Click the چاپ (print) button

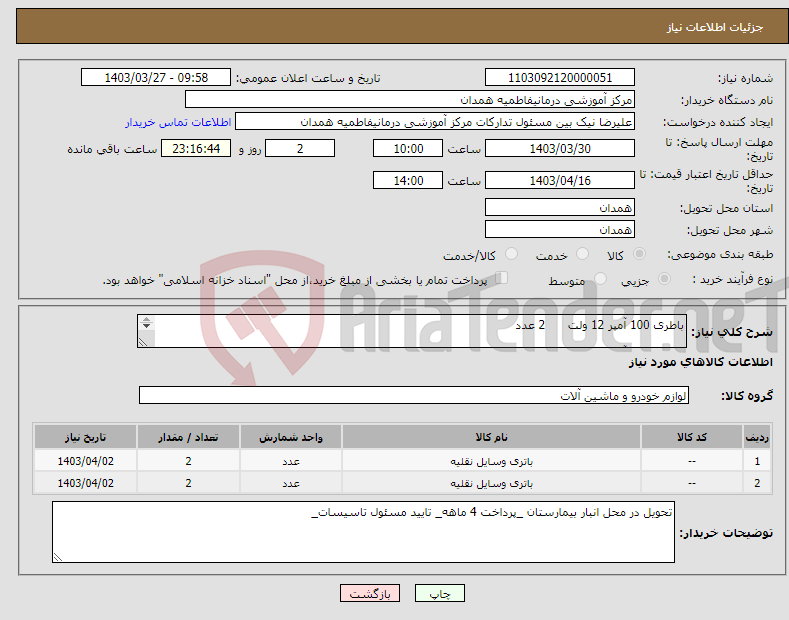click(439, 593)
